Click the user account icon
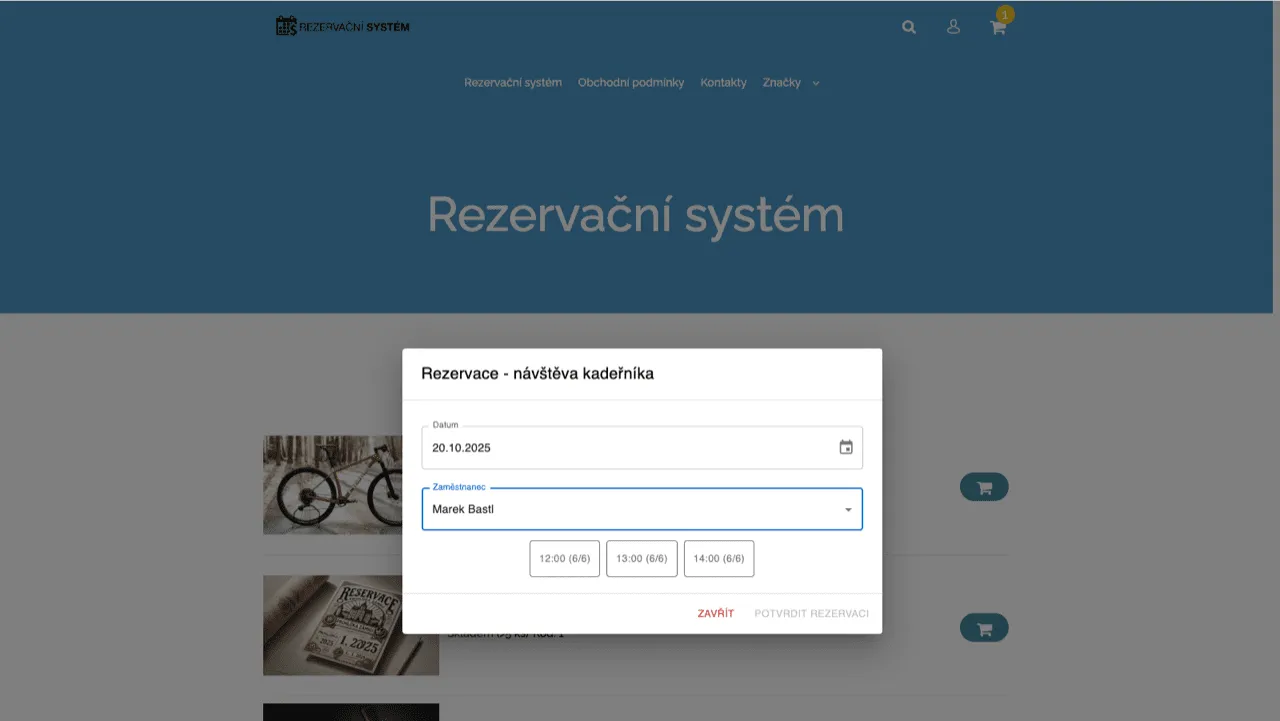Viewport: 1280px width, 721px height. [952, 27]
